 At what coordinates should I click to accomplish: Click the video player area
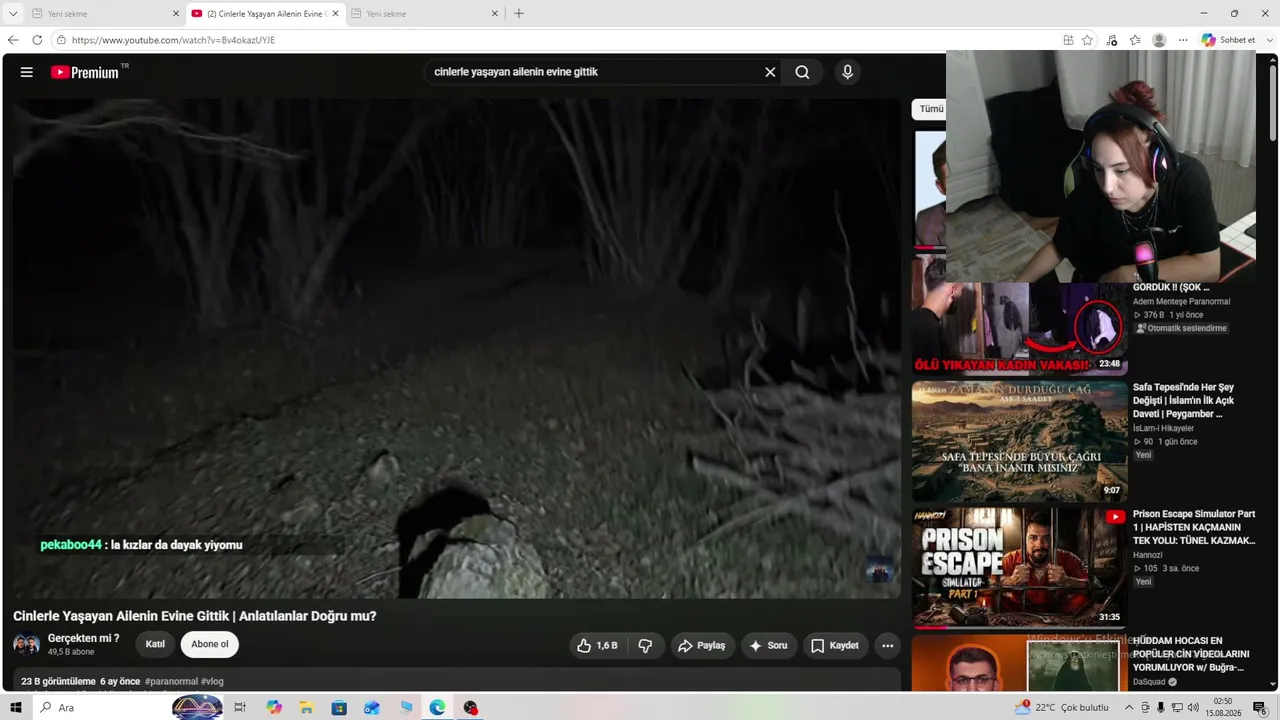457,348
